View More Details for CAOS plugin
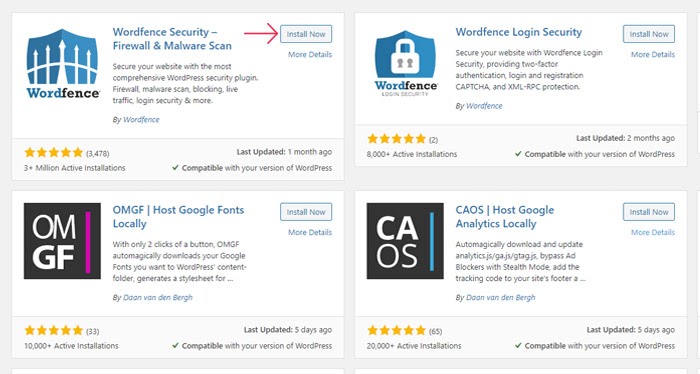The image size is (700, 374). 653,233
